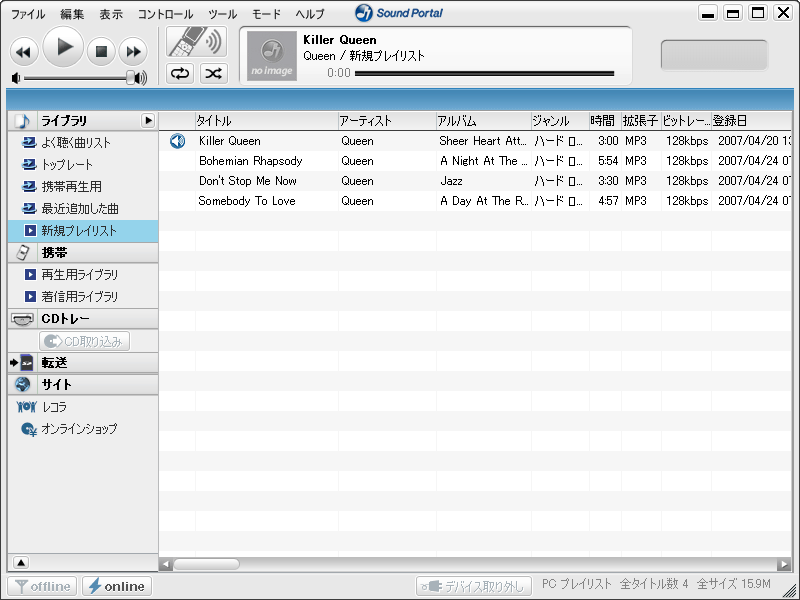Open the 表示 menu
Viewport: 800px width, 600px height.
[111, 14]
